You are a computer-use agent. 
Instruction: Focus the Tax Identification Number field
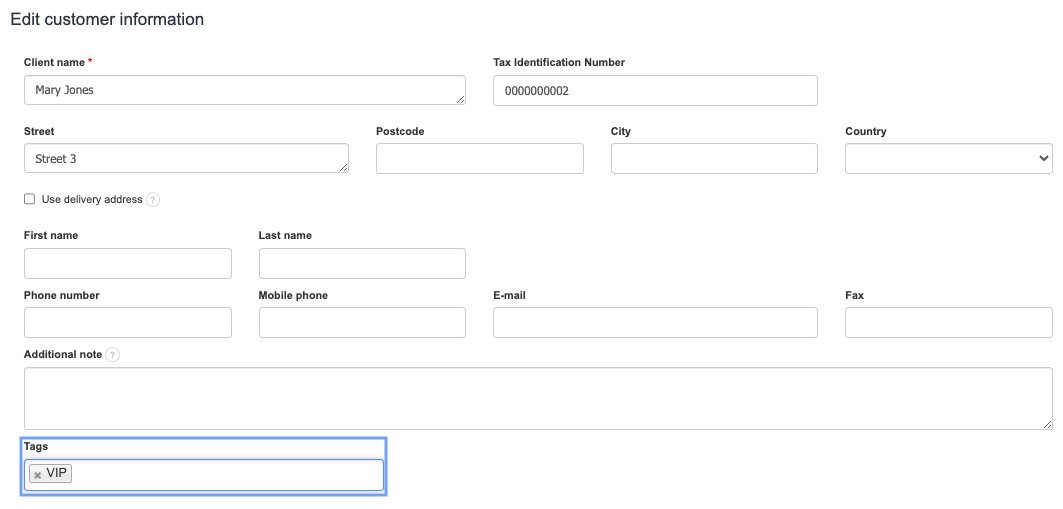pos(655,90)
